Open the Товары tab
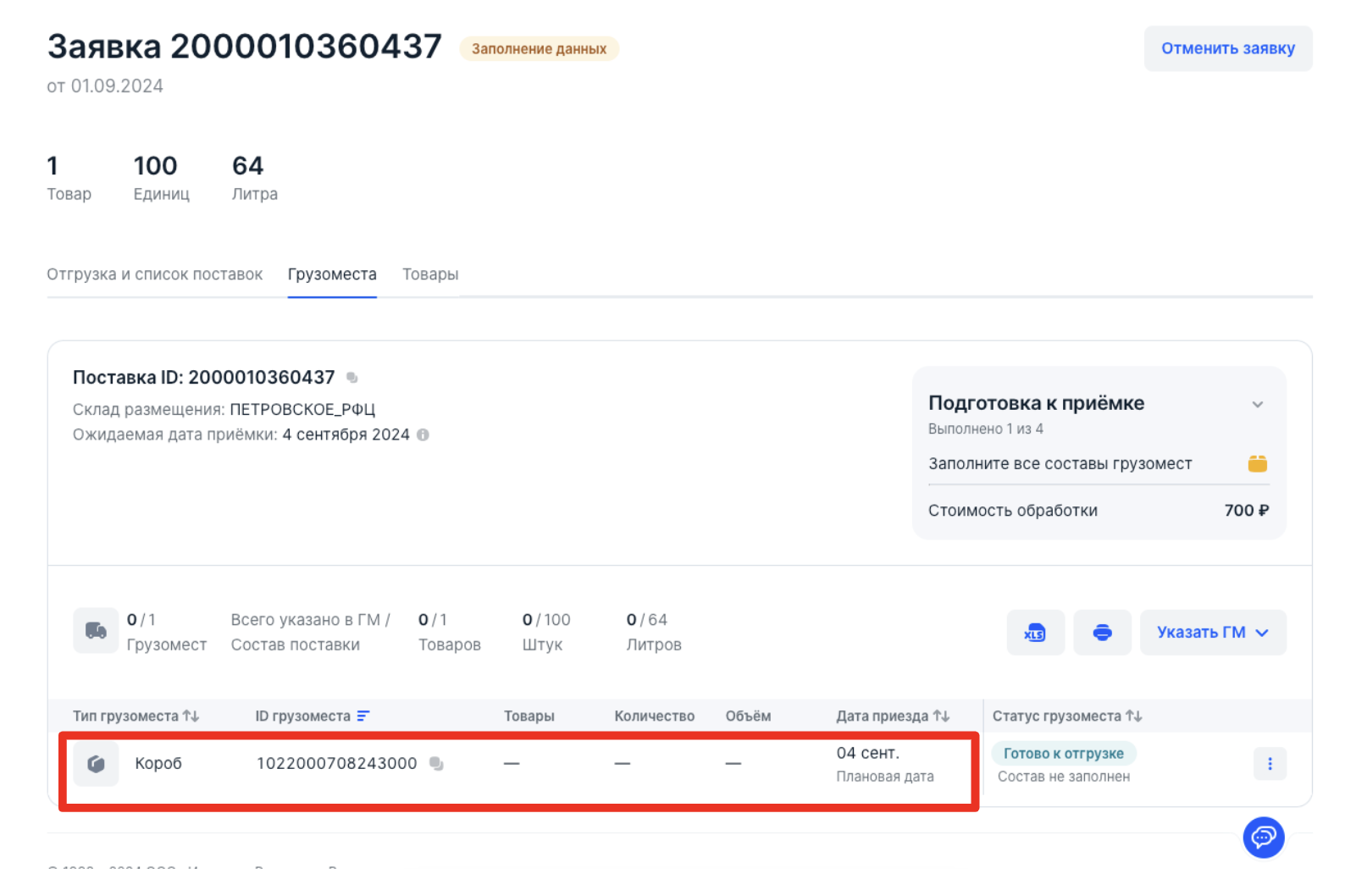 (x=430, y=274)
